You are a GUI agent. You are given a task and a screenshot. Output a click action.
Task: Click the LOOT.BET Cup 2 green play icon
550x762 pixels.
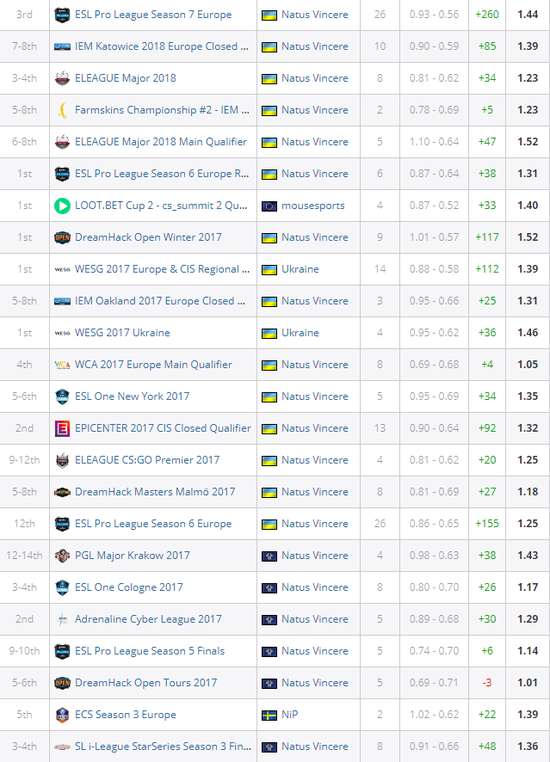pyautogui.click(x=62, y=206)
